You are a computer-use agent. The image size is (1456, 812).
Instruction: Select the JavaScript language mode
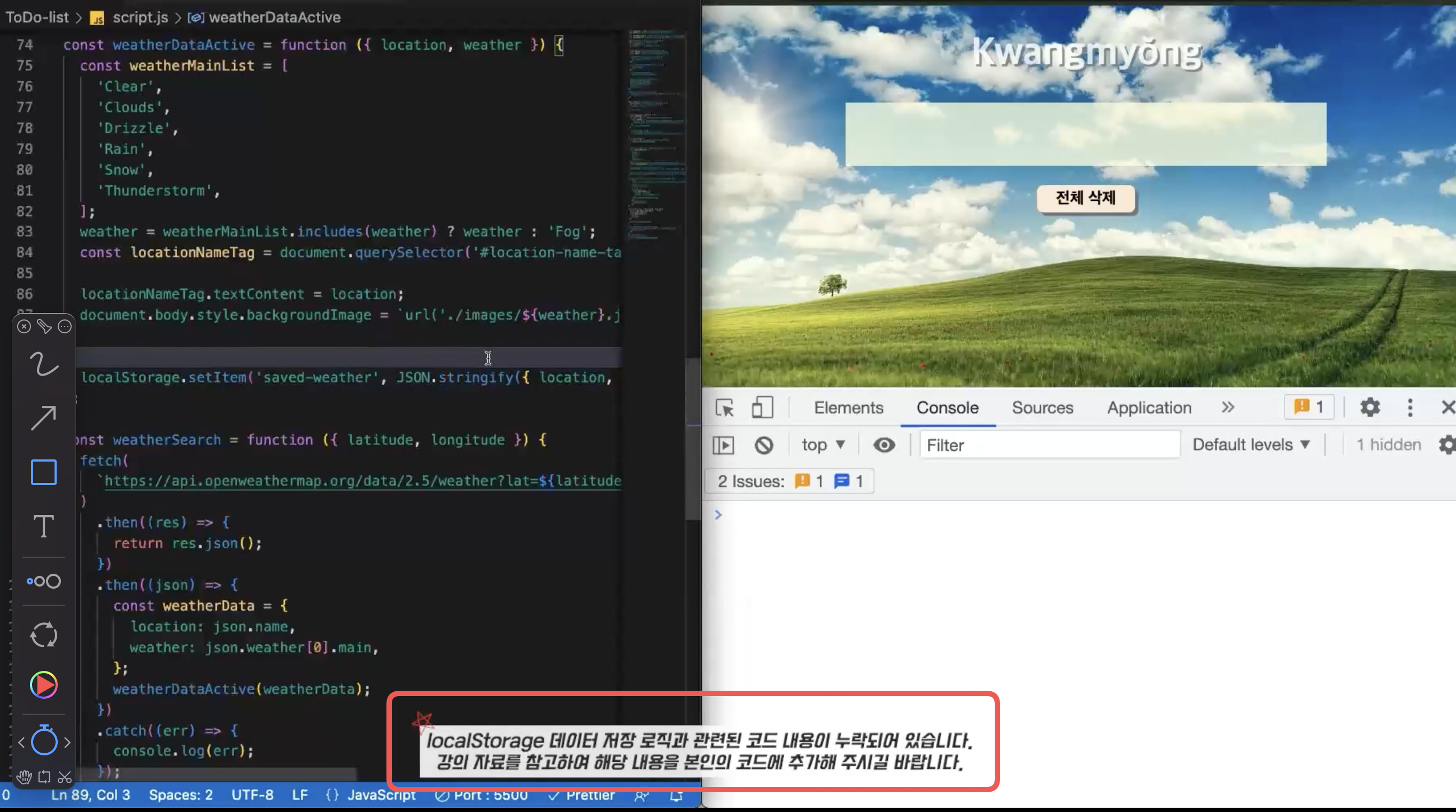pyautogui.click(x=371, y=795)
